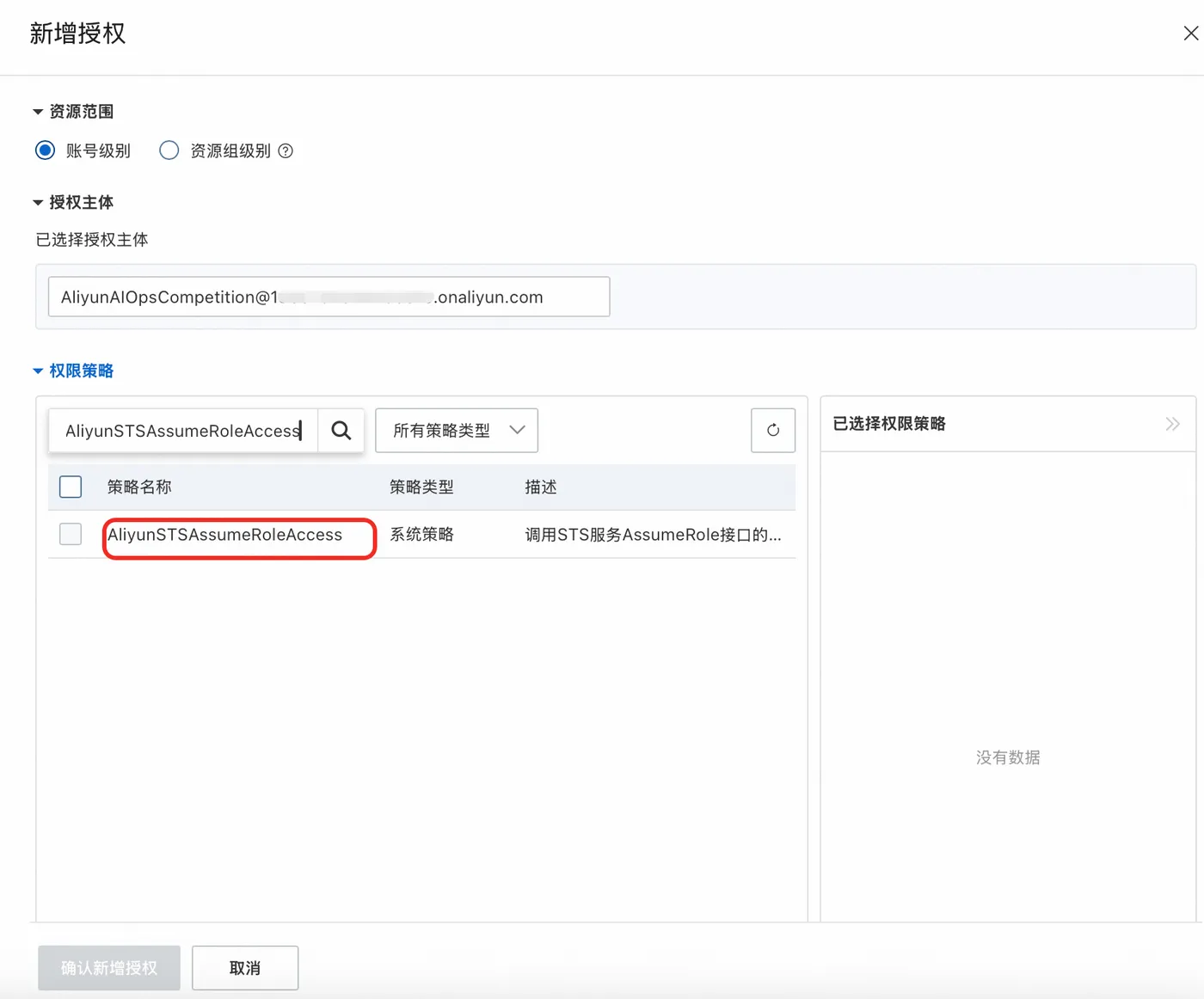Collapse the 资源范围 section
This screenshot has width=1204, height=999.
[x=73, y=112]
